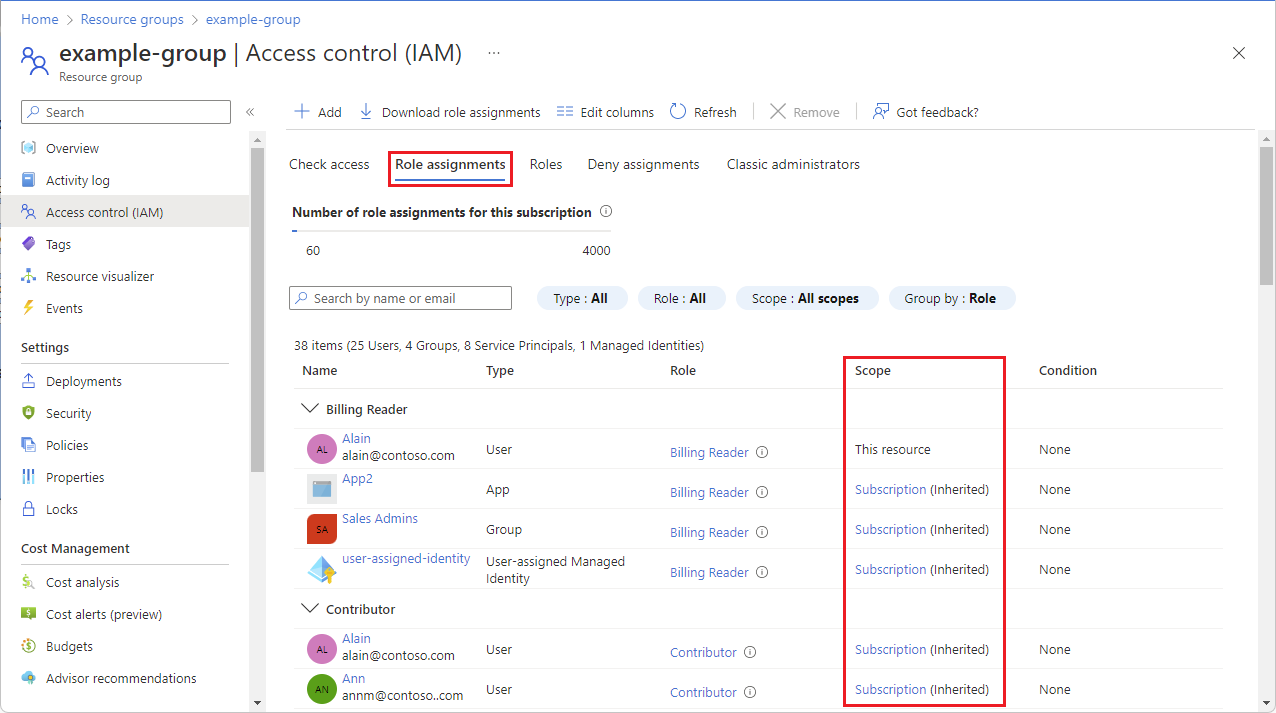This screenshot has width=1276, height=713.
Task: Select the Security shield icon
Action: coord(31,412)
